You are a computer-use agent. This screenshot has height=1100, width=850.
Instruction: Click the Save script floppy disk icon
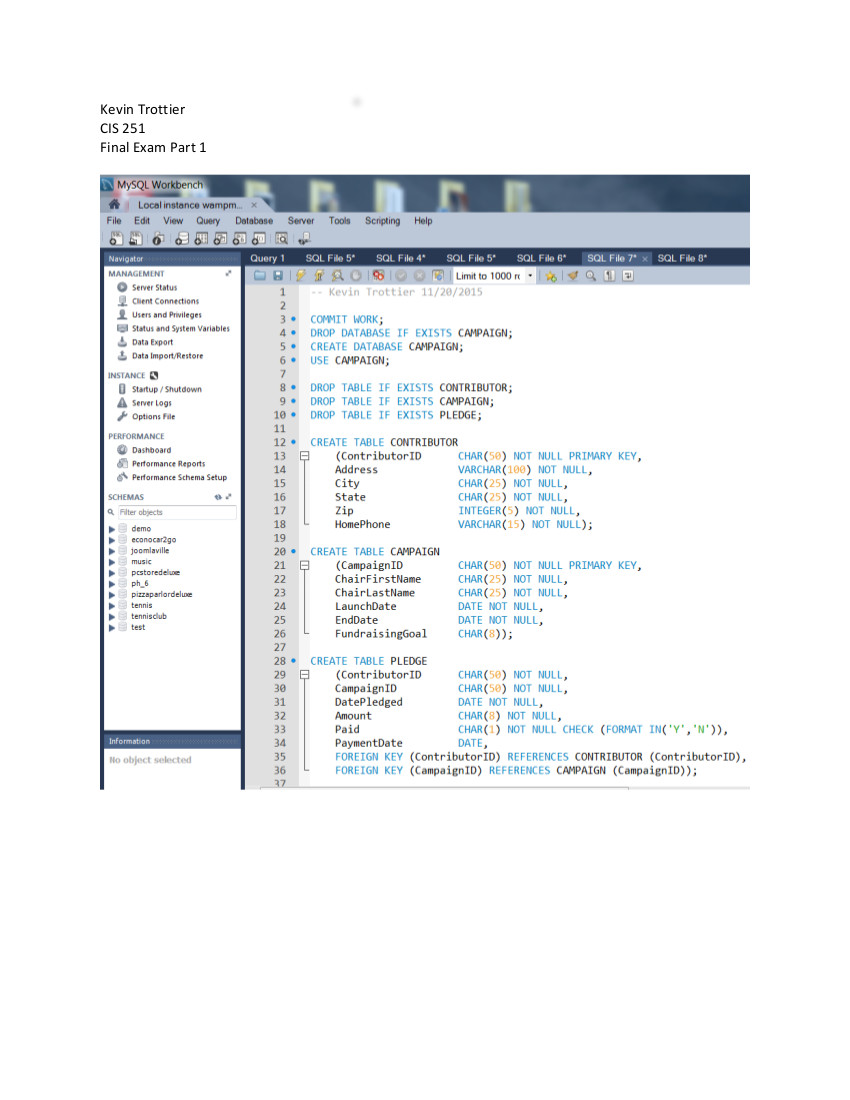[x=277, y=275]
